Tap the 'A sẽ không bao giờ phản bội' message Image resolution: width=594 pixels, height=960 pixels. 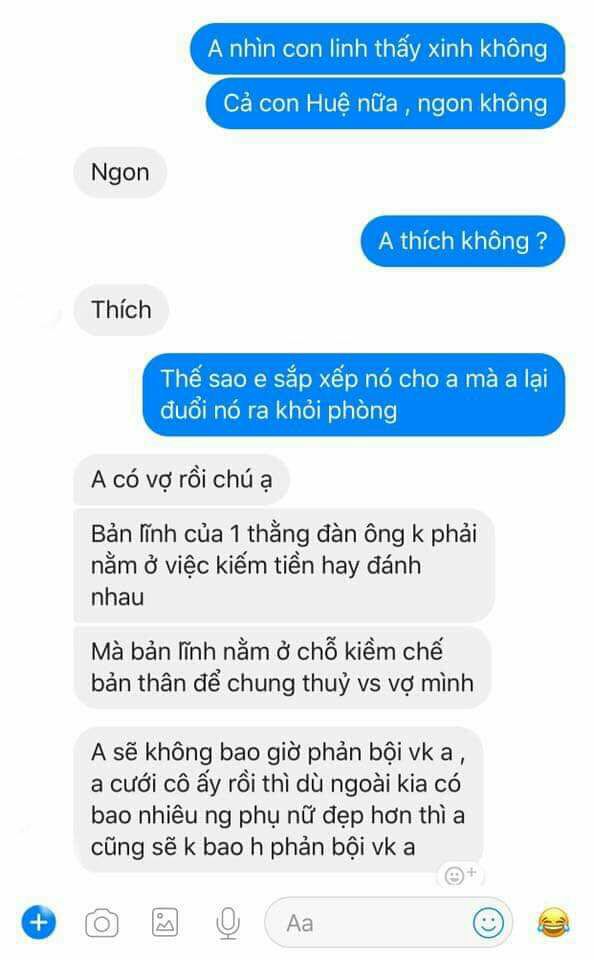click(x=279, y=800)
